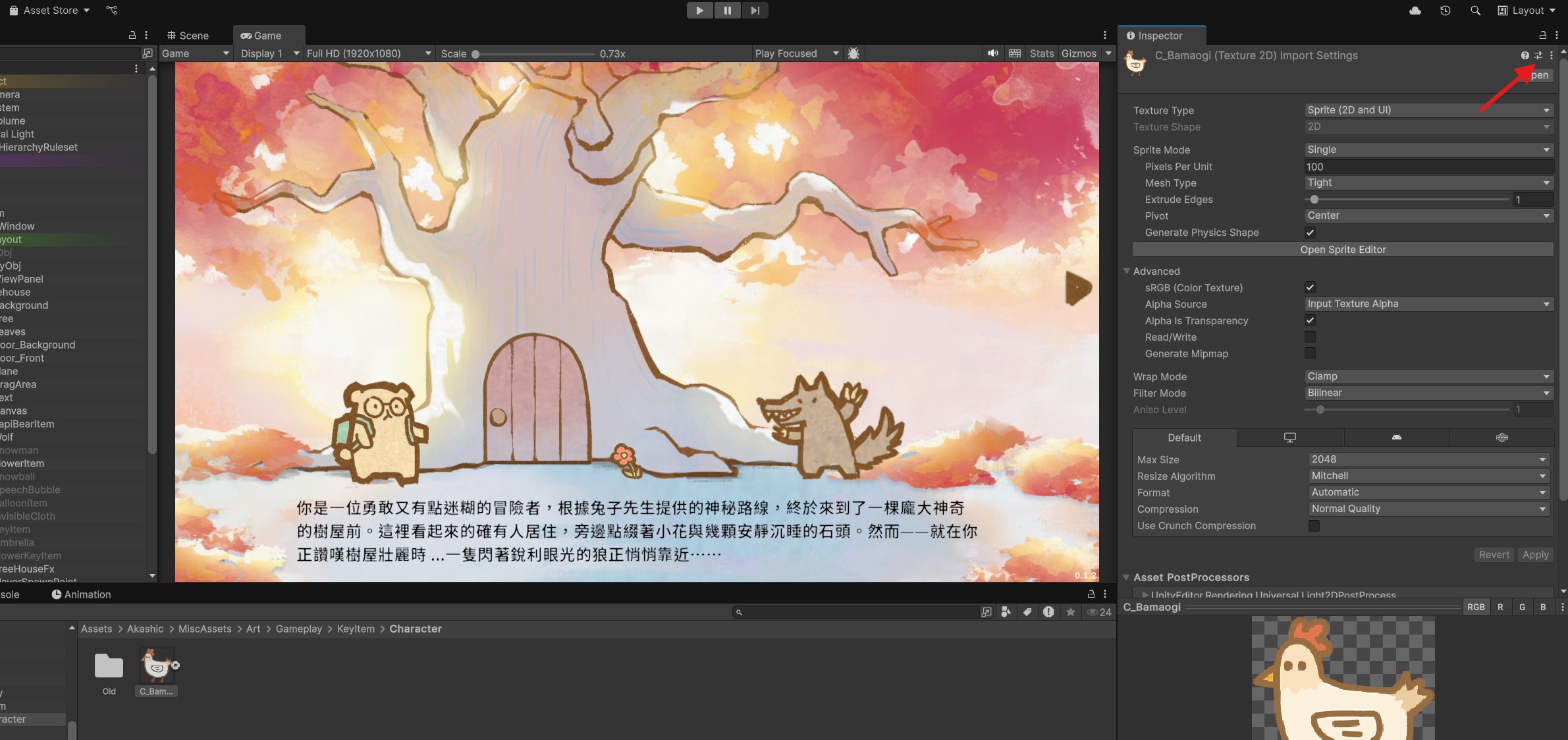Open the Undo History icon
The width and height of the screenshot is (1568, 740).
pyautogui.click(x=1445, y=11)
